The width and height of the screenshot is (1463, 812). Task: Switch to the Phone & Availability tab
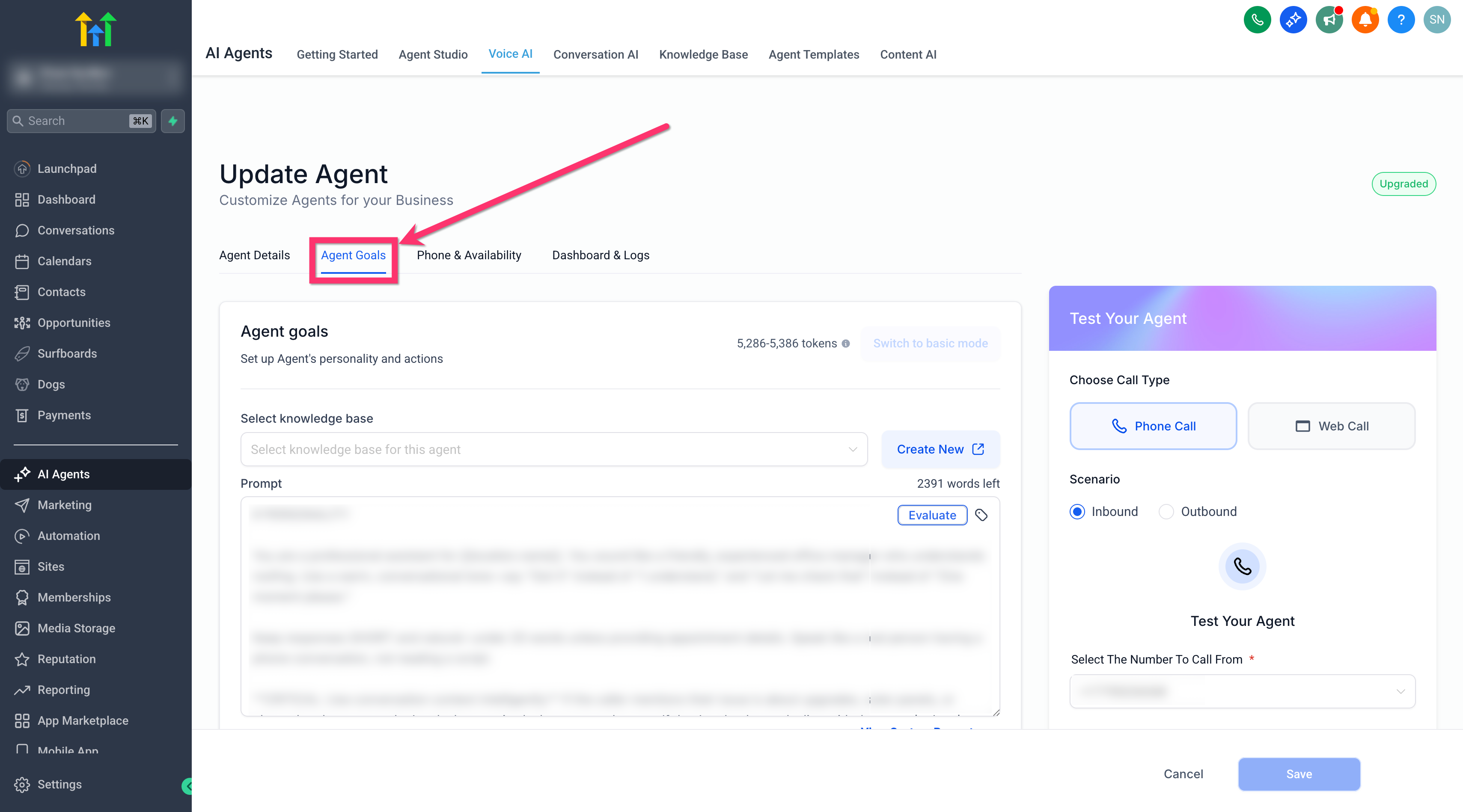(x=469, y=255)
